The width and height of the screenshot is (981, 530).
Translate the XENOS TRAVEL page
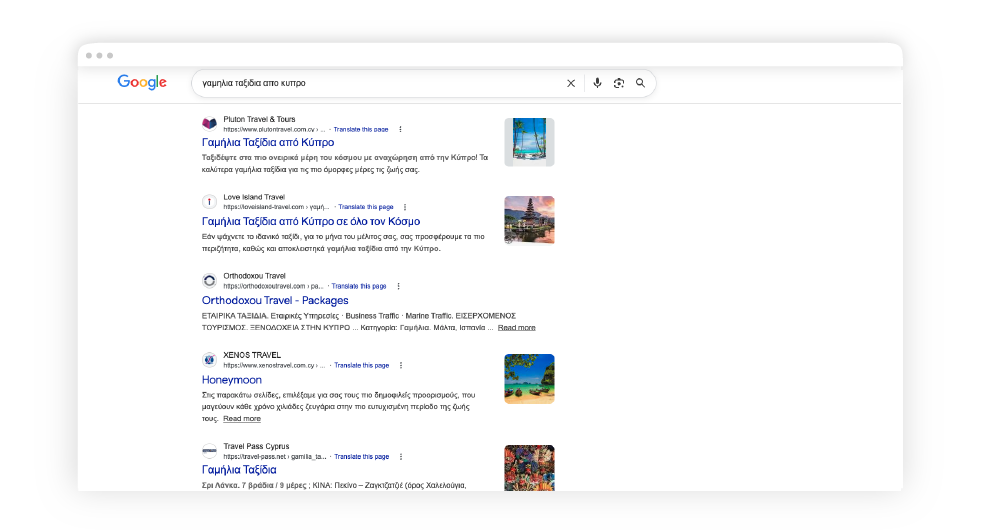click(x=361, y=365)
